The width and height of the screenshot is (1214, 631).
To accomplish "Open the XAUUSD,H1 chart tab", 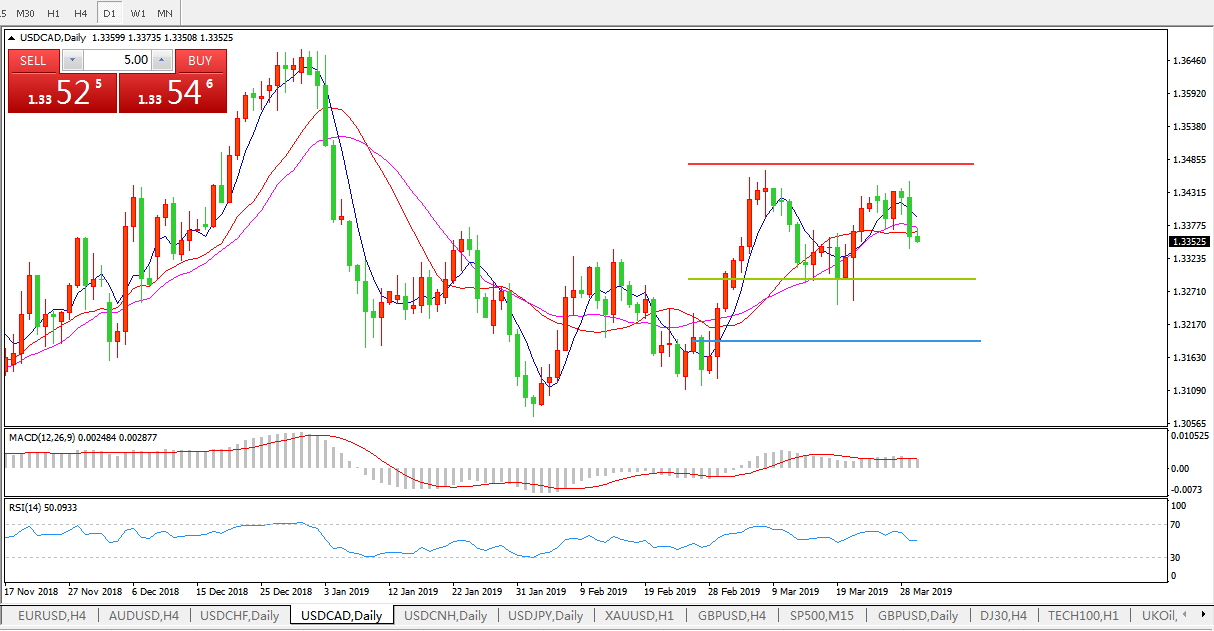I will (638, 616).
